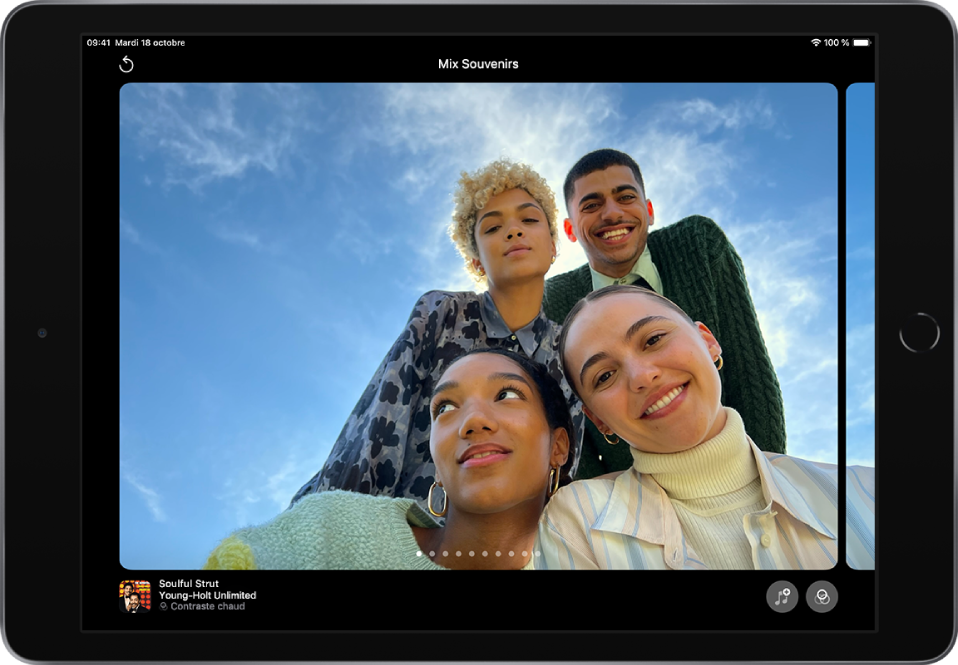Tap the undo arrow icon top left
This screenshot has height=665, width=958.
(x=126, y=65)
